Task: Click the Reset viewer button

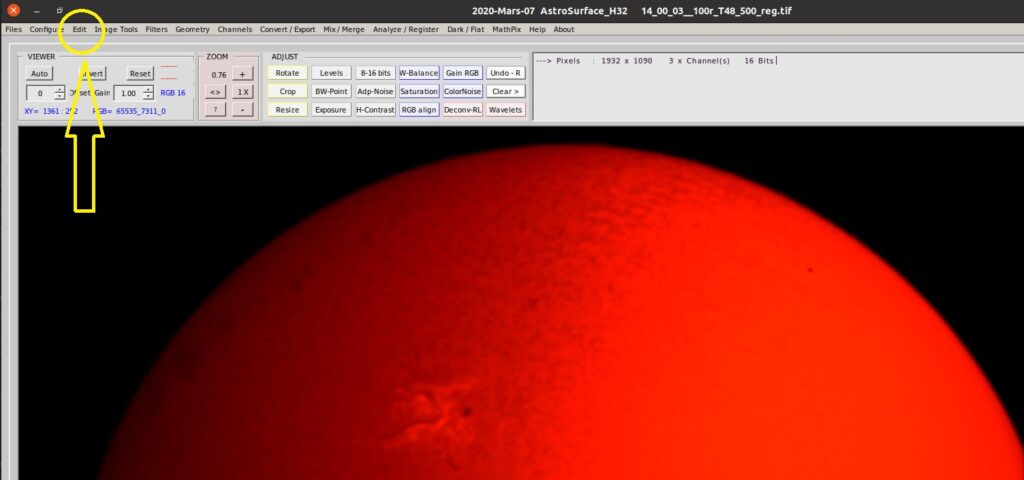Action: click(140, 74)
